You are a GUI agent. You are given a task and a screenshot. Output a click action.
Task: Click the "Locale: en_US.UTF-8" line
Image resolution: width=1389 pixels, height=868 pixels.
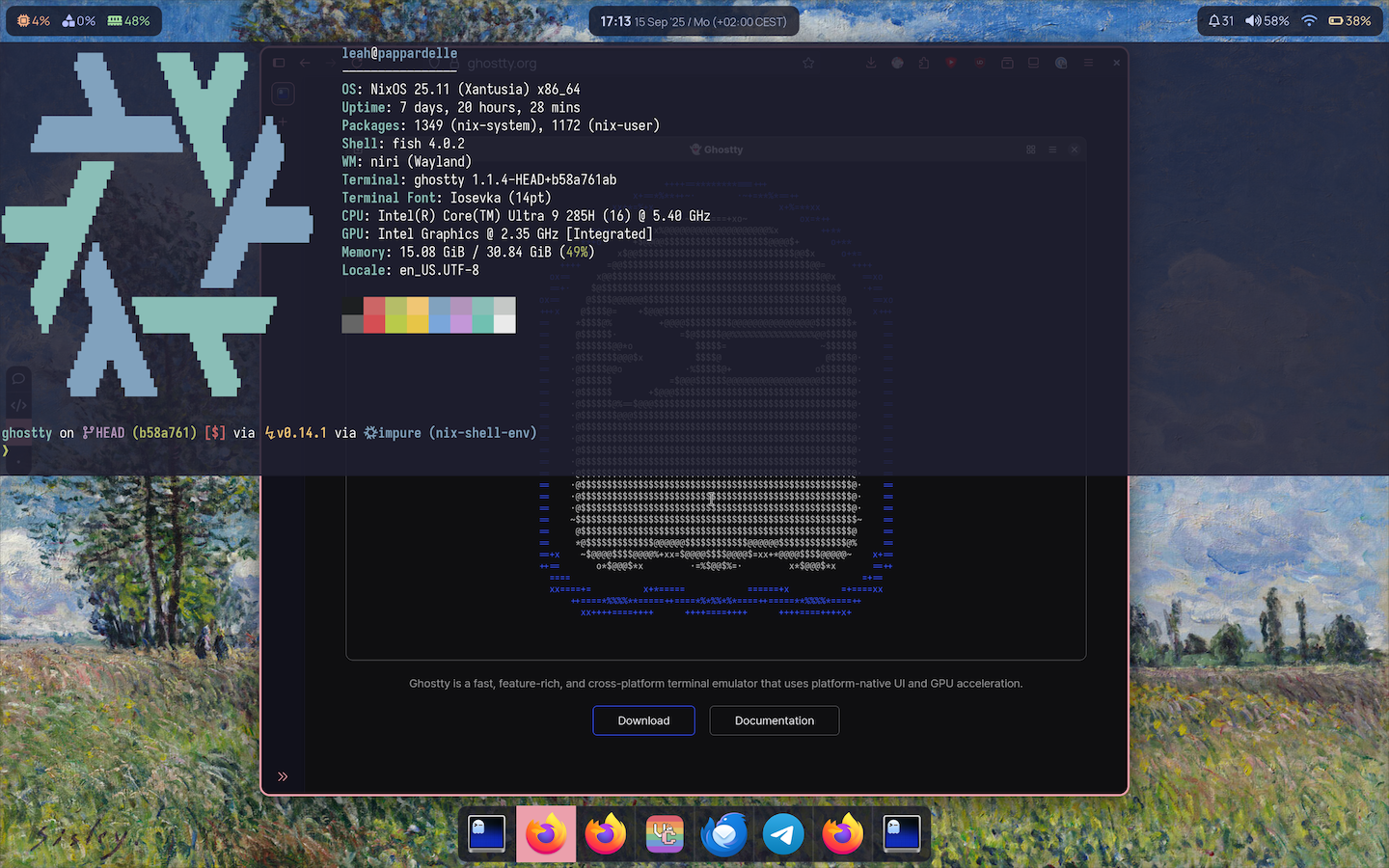click(x=410, y=270)
